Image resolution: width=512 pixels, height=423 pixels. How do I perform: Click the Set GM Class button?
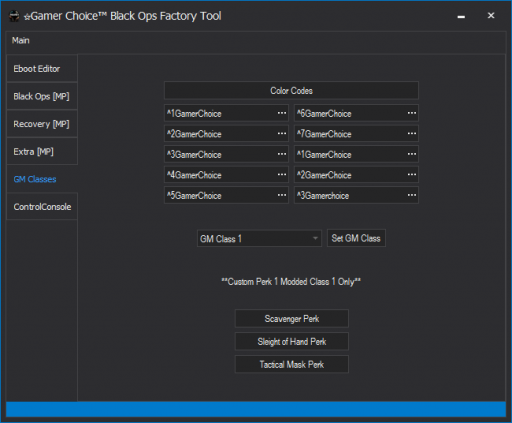356,238
